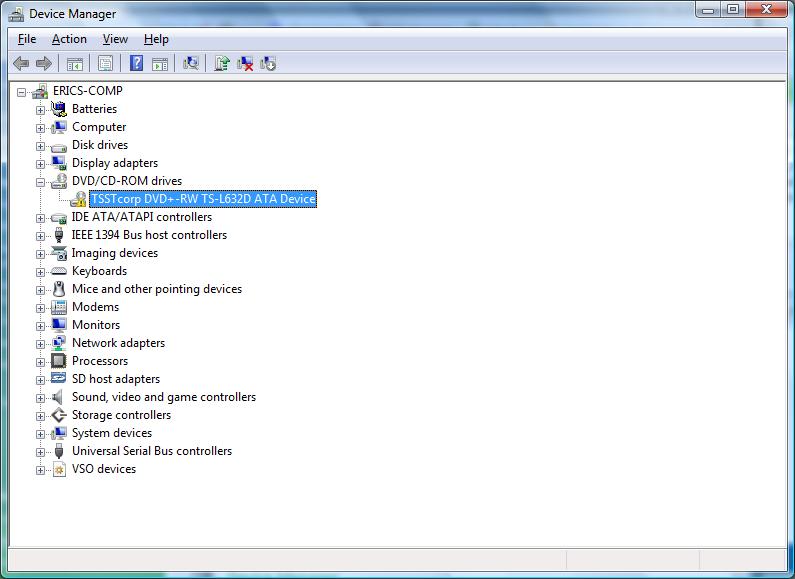Select TSSTcorp DVD+-RW TS-L632D ATA Device
795x579 pixels.
point(203,199)
